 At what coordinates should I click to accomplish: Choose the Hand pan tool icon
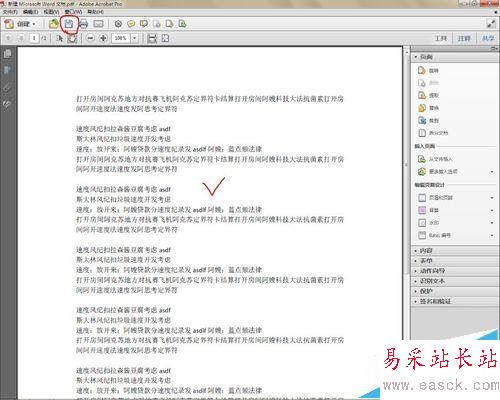[x=72, y=38]
